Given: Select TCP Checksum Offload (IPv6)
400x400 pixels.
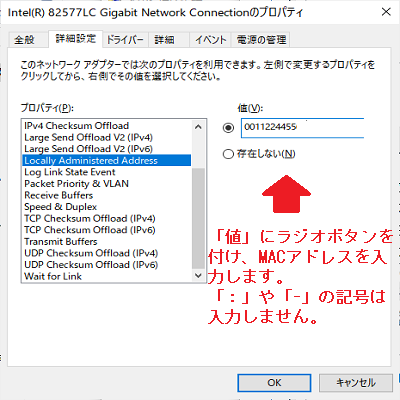Looking at the screenshot, I should tap(107, 230).
